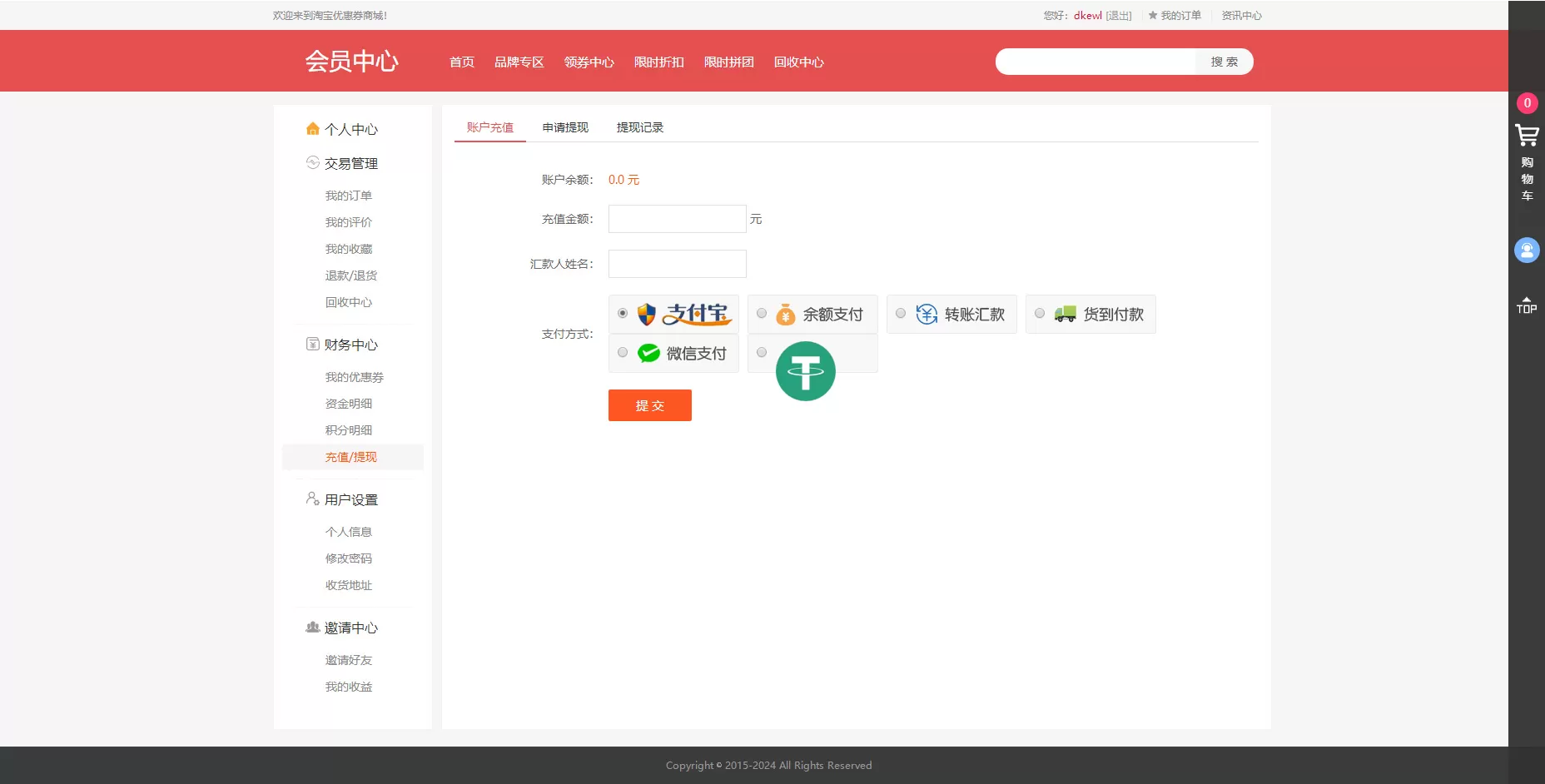Expand the 交易管理 sidebar section
The width and height of the screenshot is (1545, 784).
[x=350, y=163]
